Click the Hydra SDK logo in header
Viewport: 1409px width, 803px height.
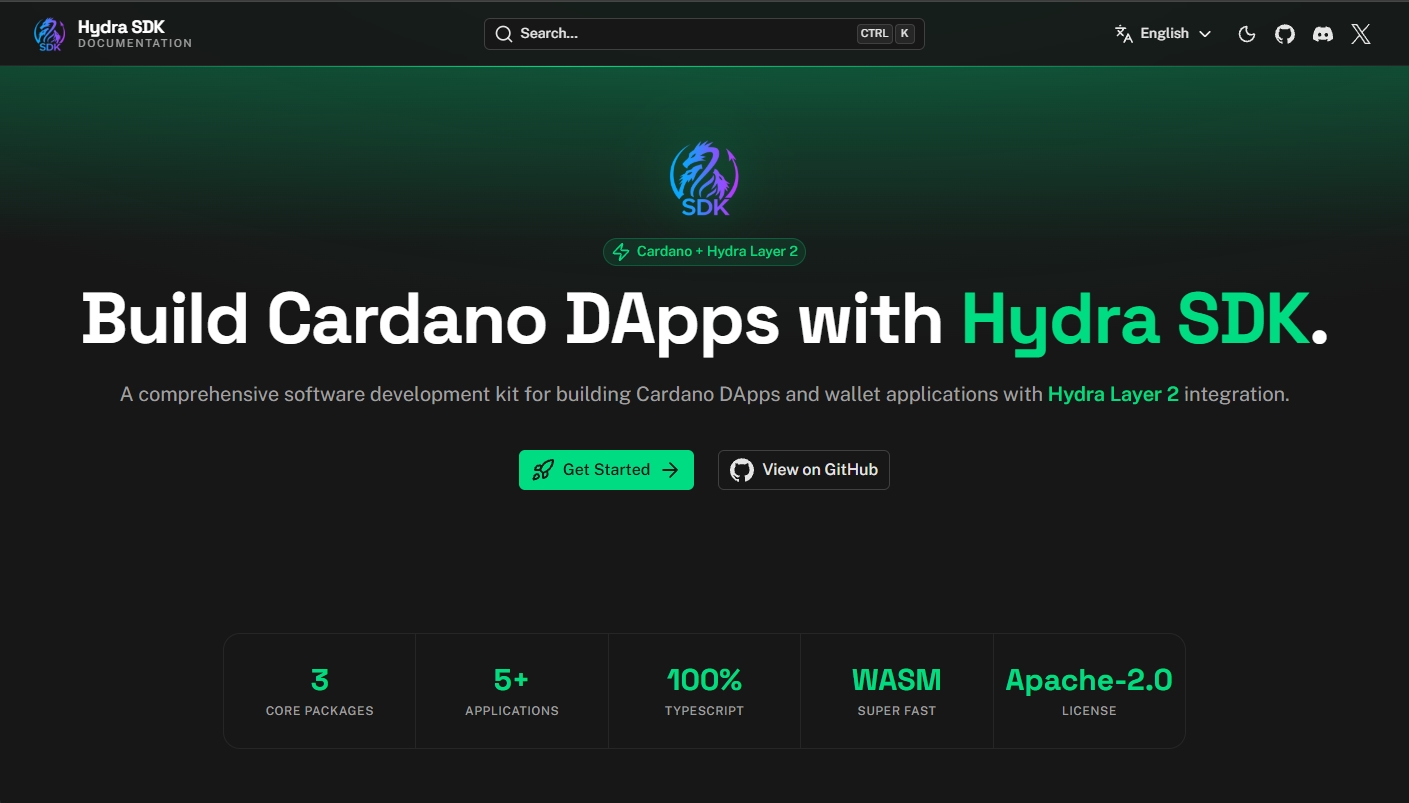tap(50, 33)
